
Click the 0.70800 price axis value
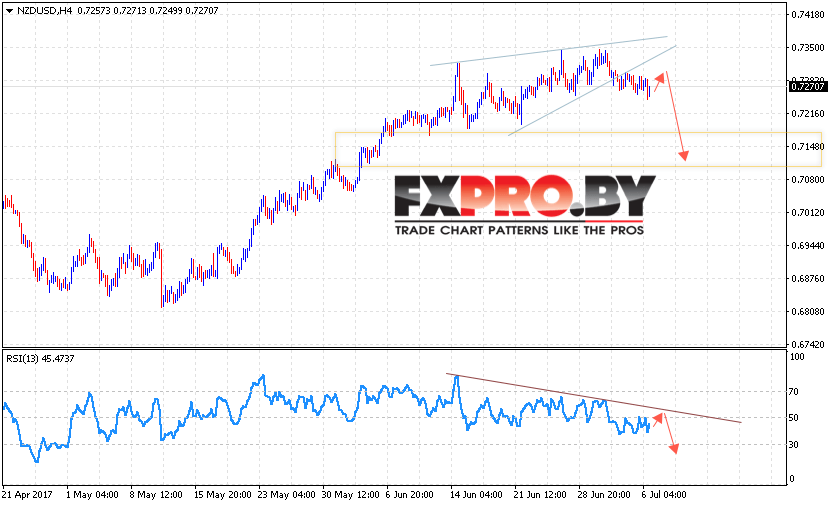[x=807, y=180]
